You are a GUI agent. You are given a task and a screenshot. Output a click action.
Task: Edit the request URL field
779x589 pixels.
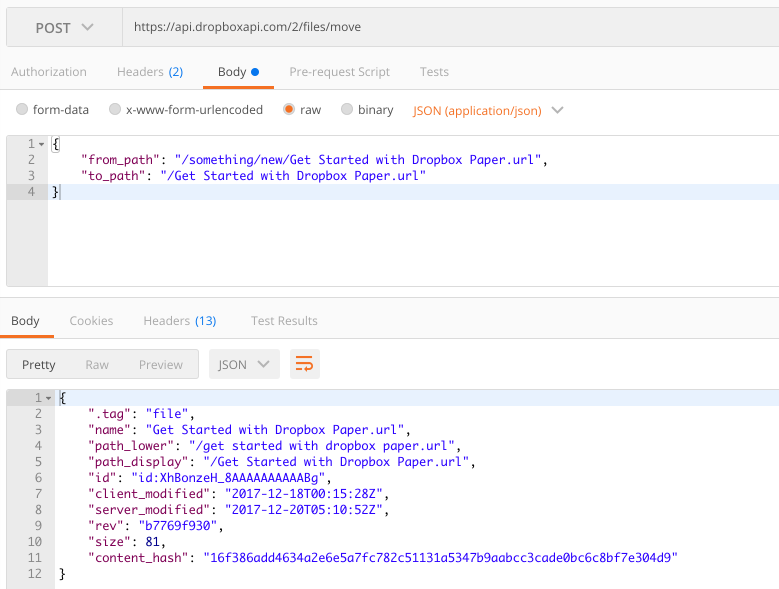450,27
